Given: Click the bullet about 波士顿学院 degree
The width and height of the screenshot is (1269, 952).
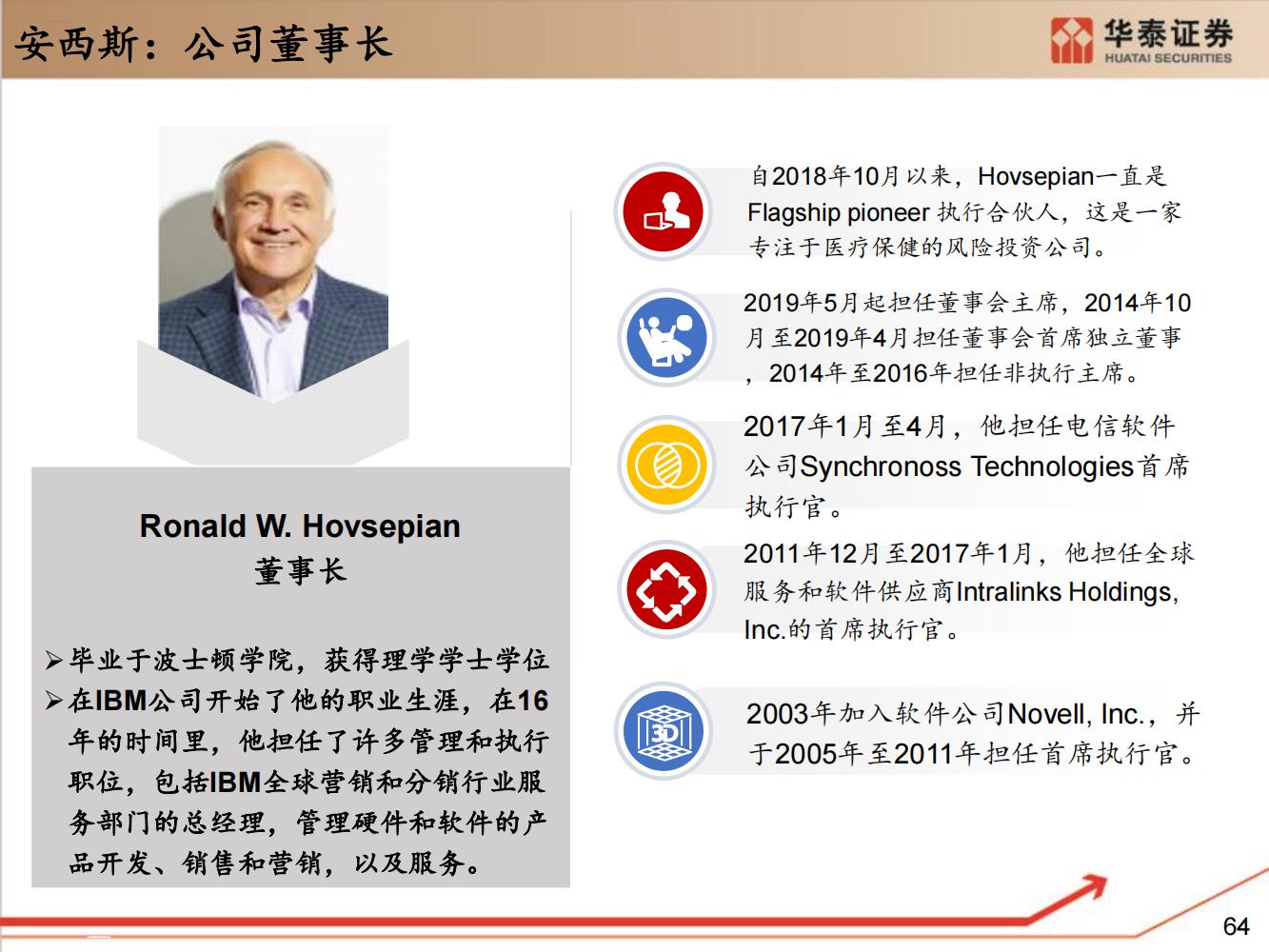Looking at the screenshot, I should [298, 660].
